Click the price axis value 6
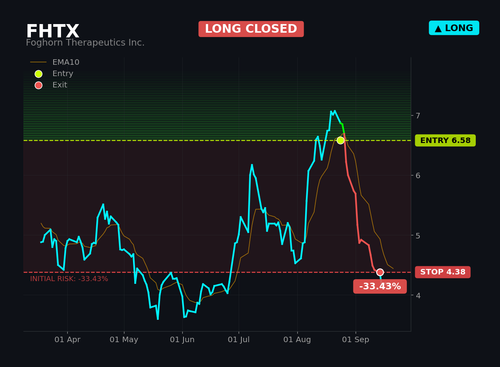The height and width of the screenshot is (367, 500). click(418, 175)
